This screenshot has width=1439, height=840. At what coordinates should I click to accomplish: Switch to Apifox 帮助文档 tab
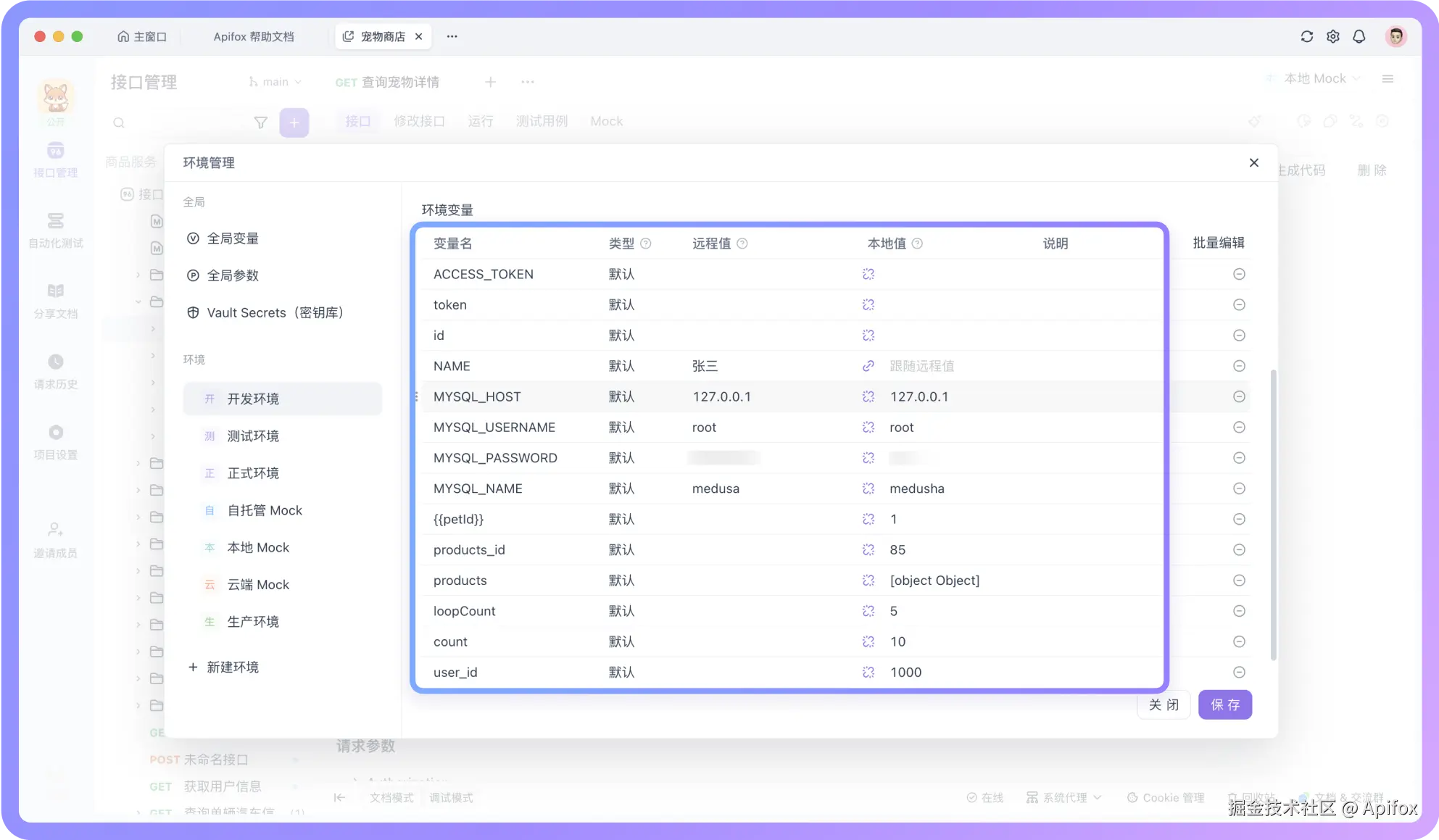(x=254, y=36)
